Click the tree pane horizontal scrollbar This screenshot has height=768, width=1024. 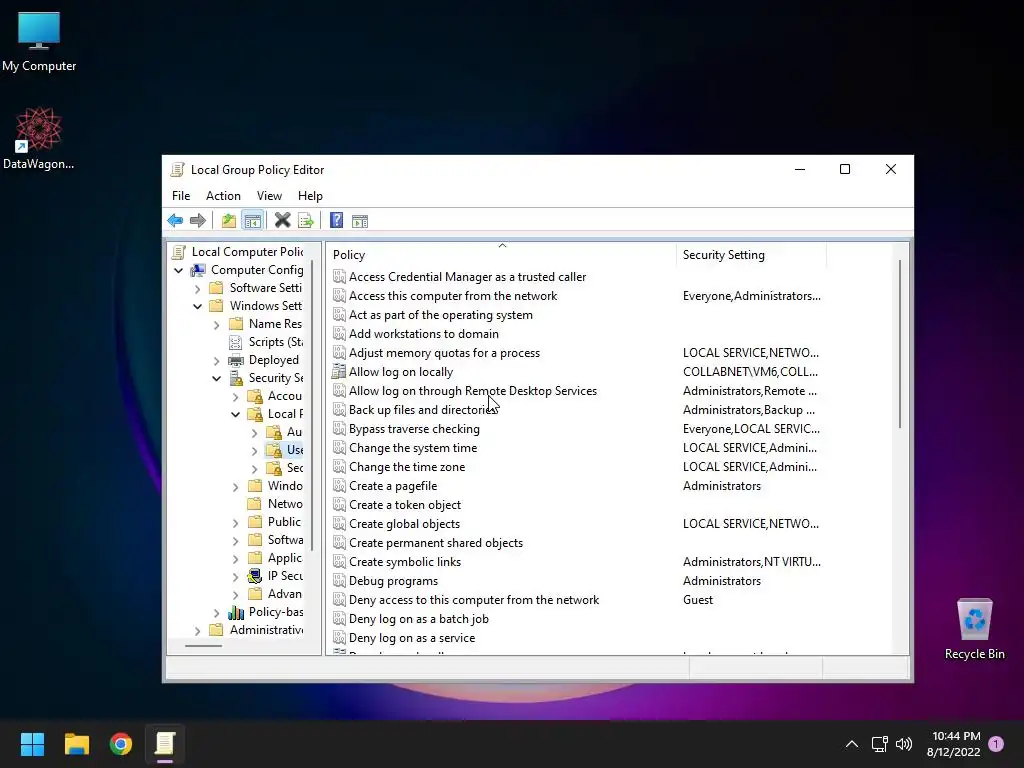point(203,645)
